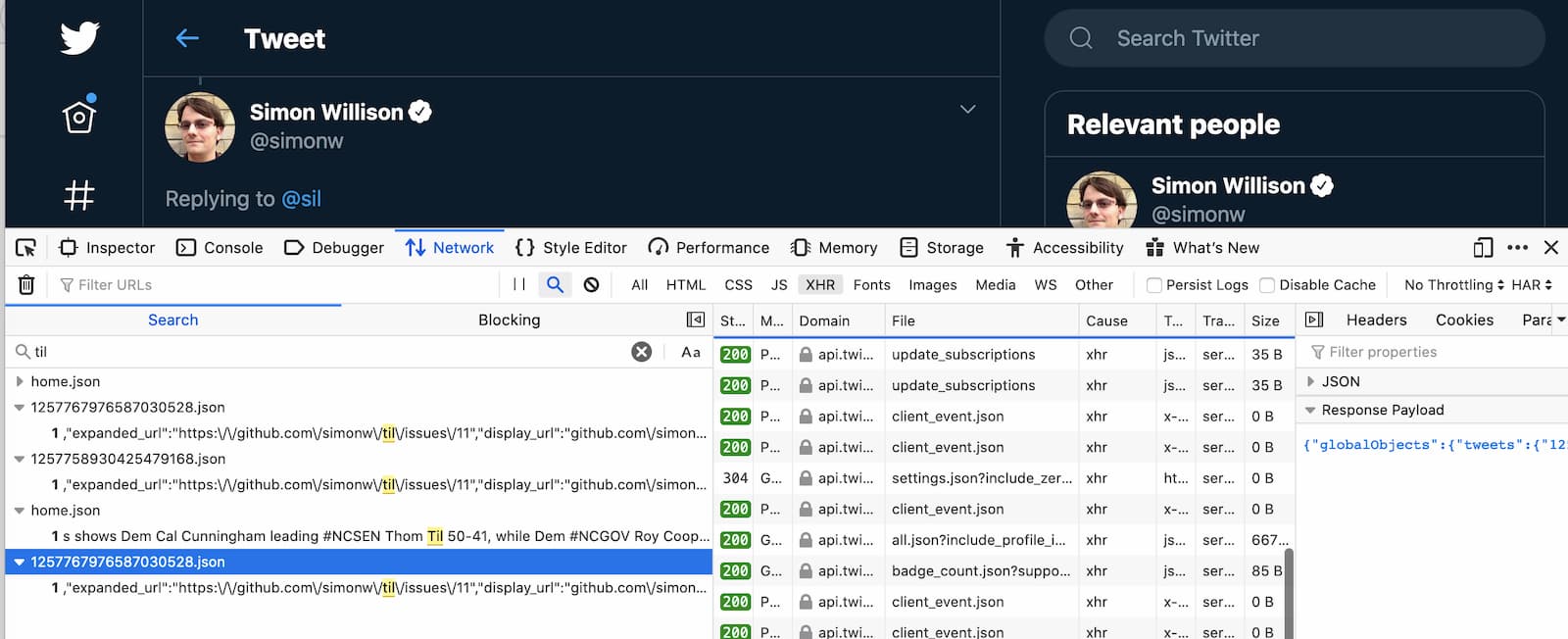The height and width of the screenshot is (639, 1568).
Task: Open Simon Willison avatar in tweet
Action: click(x=200, y=127)
